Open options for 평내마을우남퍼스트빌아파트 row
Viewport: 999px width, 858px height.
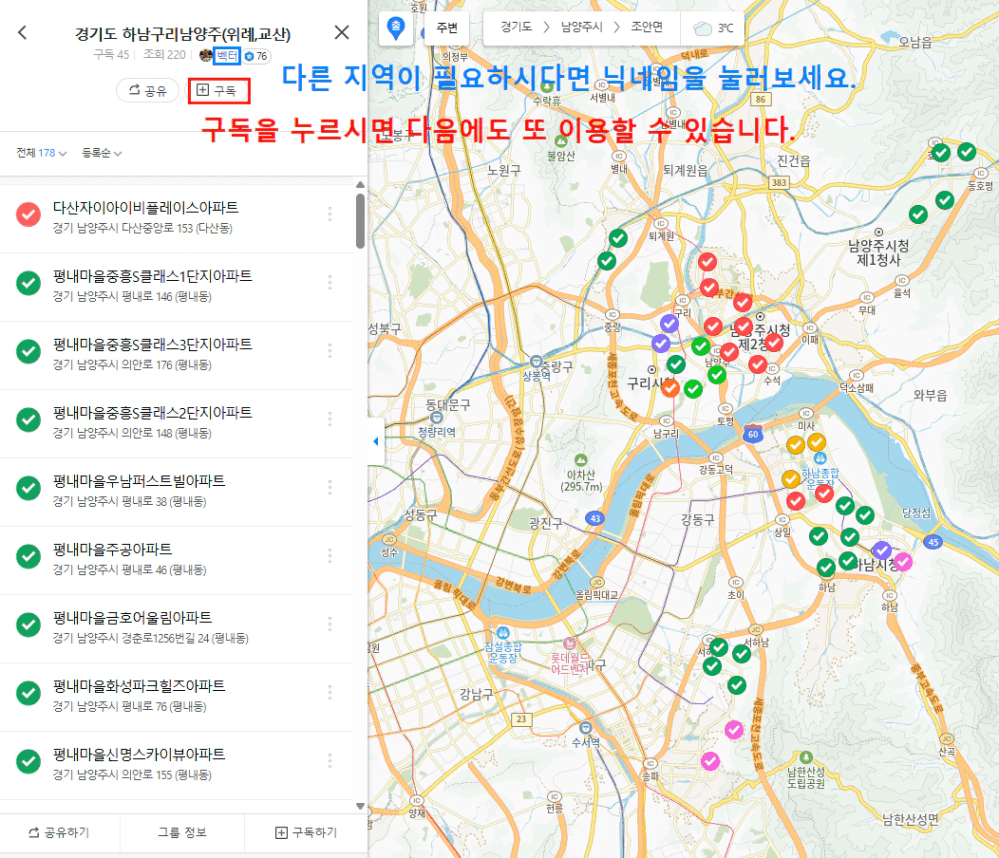[x=329, y=487]
